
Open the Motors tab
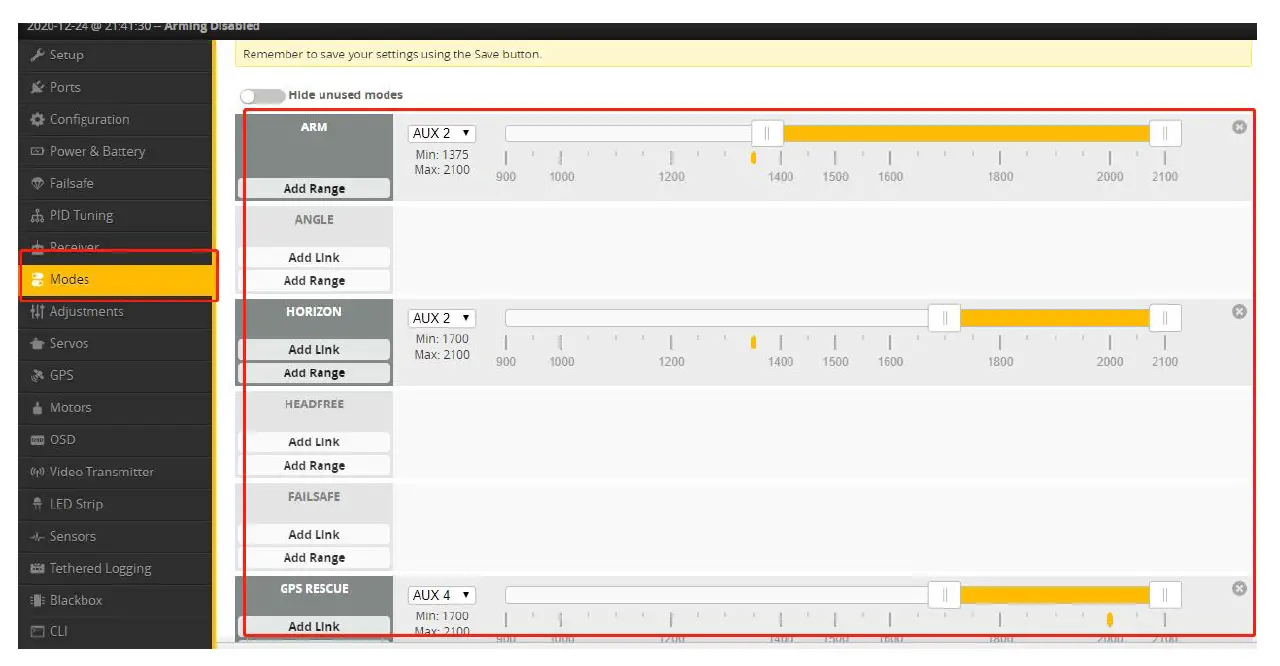tap(115, 407)
